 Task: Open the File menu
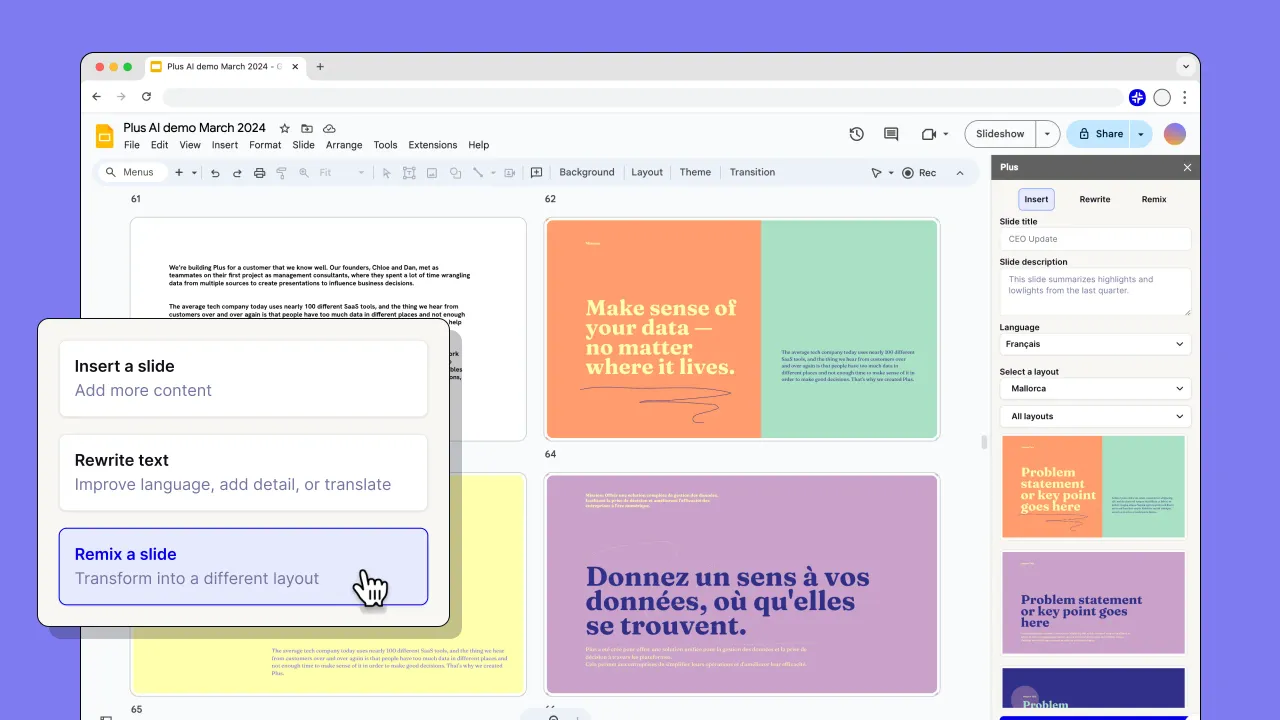[132, 145]
